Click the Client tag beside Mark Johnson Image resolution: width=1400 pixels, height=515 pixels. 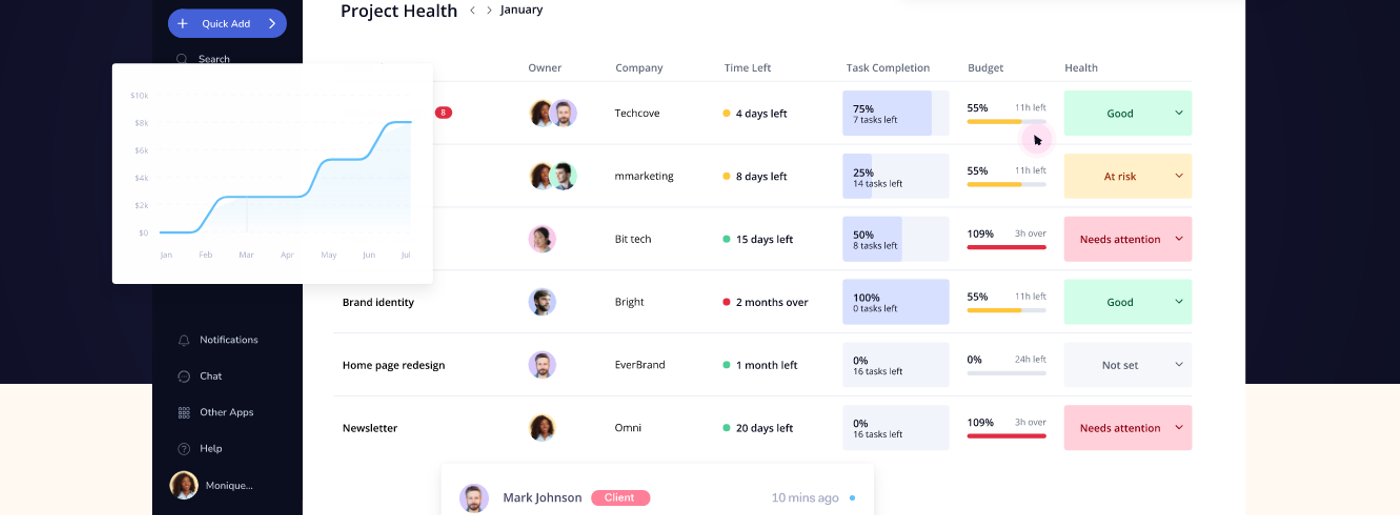(620, 498)
